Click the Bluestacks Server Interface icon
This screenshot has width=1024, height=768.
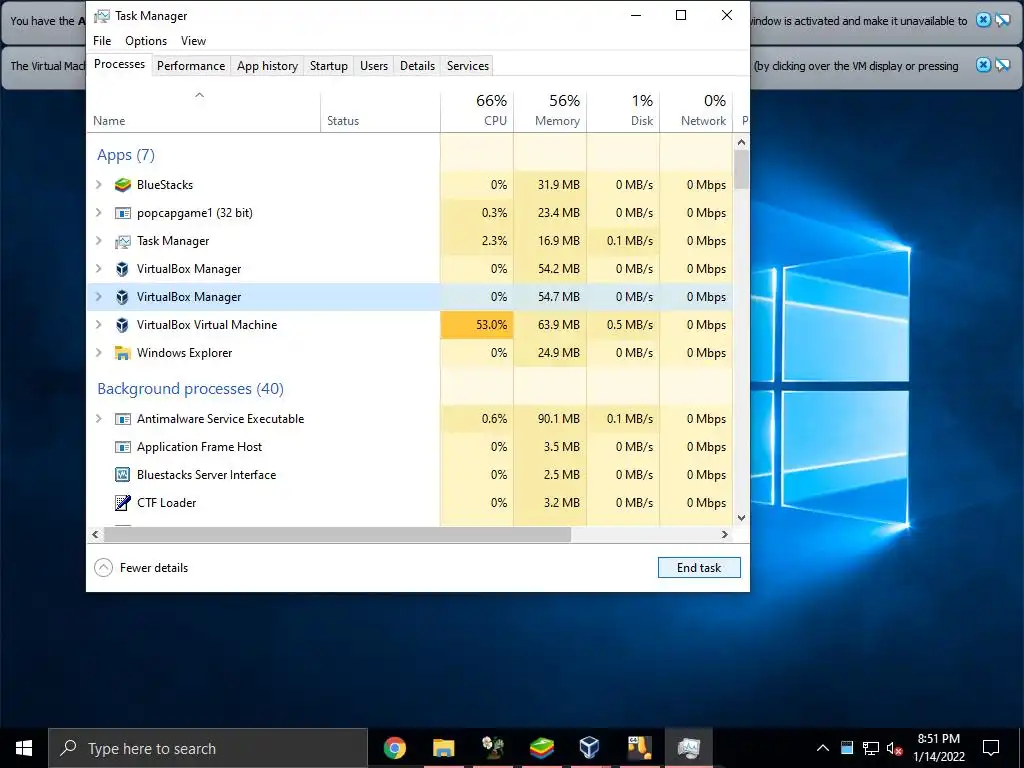(x=123, y=475)
